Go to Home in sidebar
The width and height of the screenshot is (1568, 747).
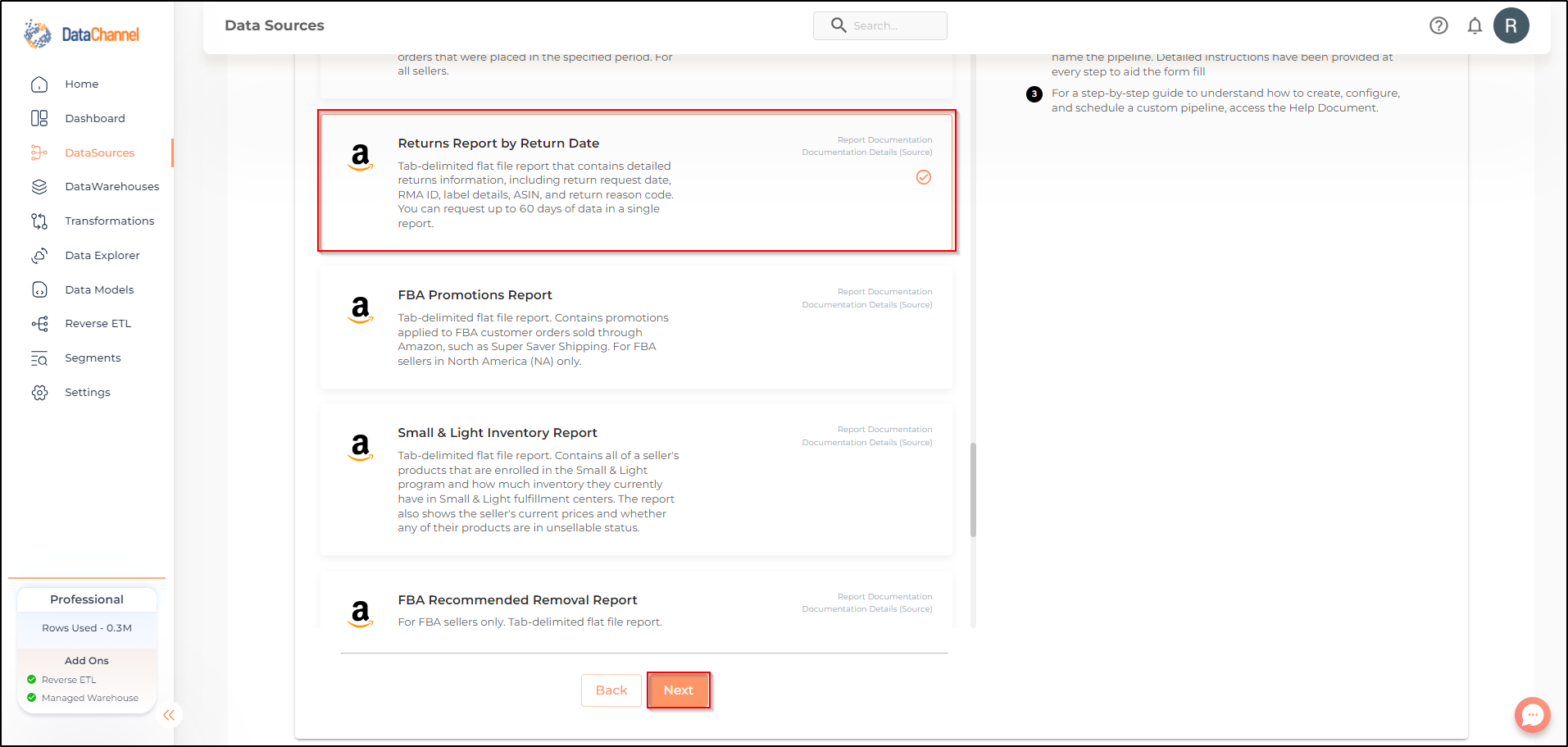coord(82,84)
